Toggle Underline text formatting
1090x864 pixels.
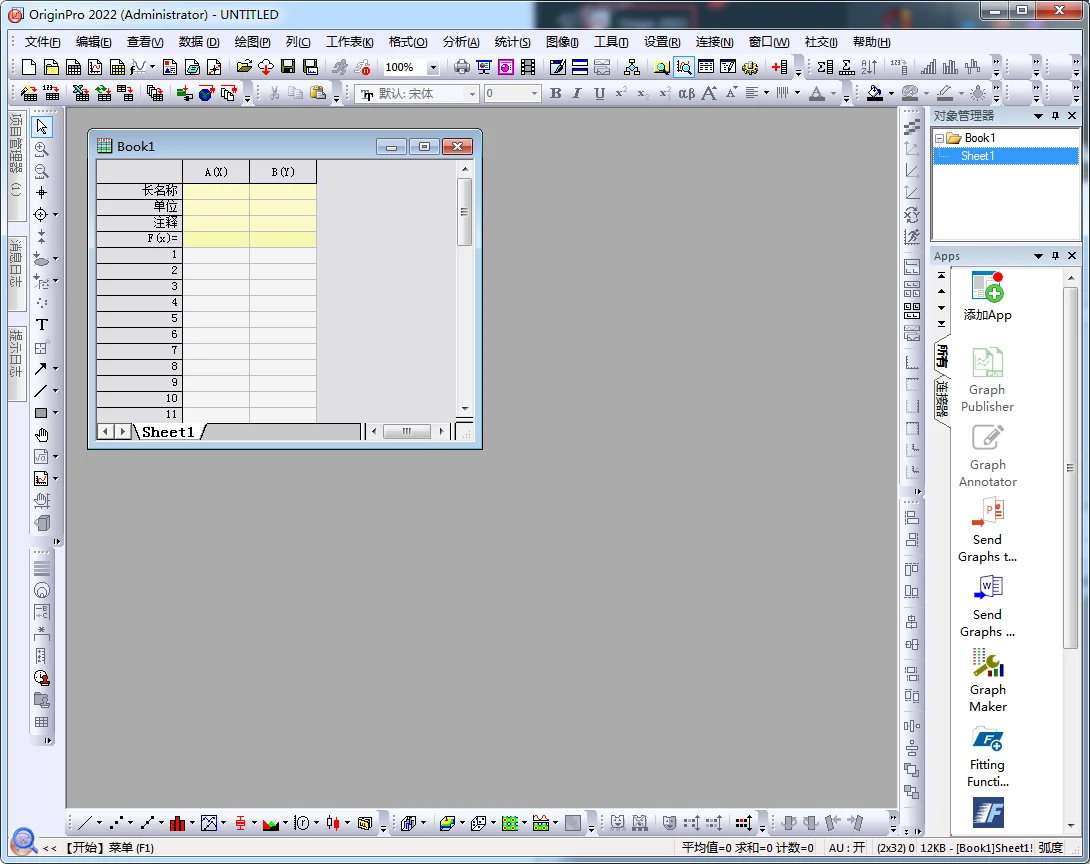coord(599,94)
